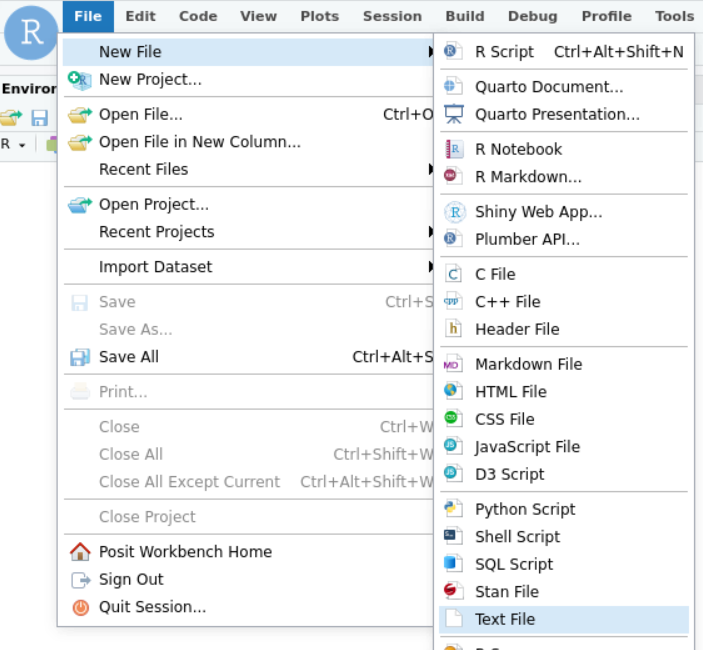Click the Header File h icon
This screenshot has width=703, height=650.
453,328
